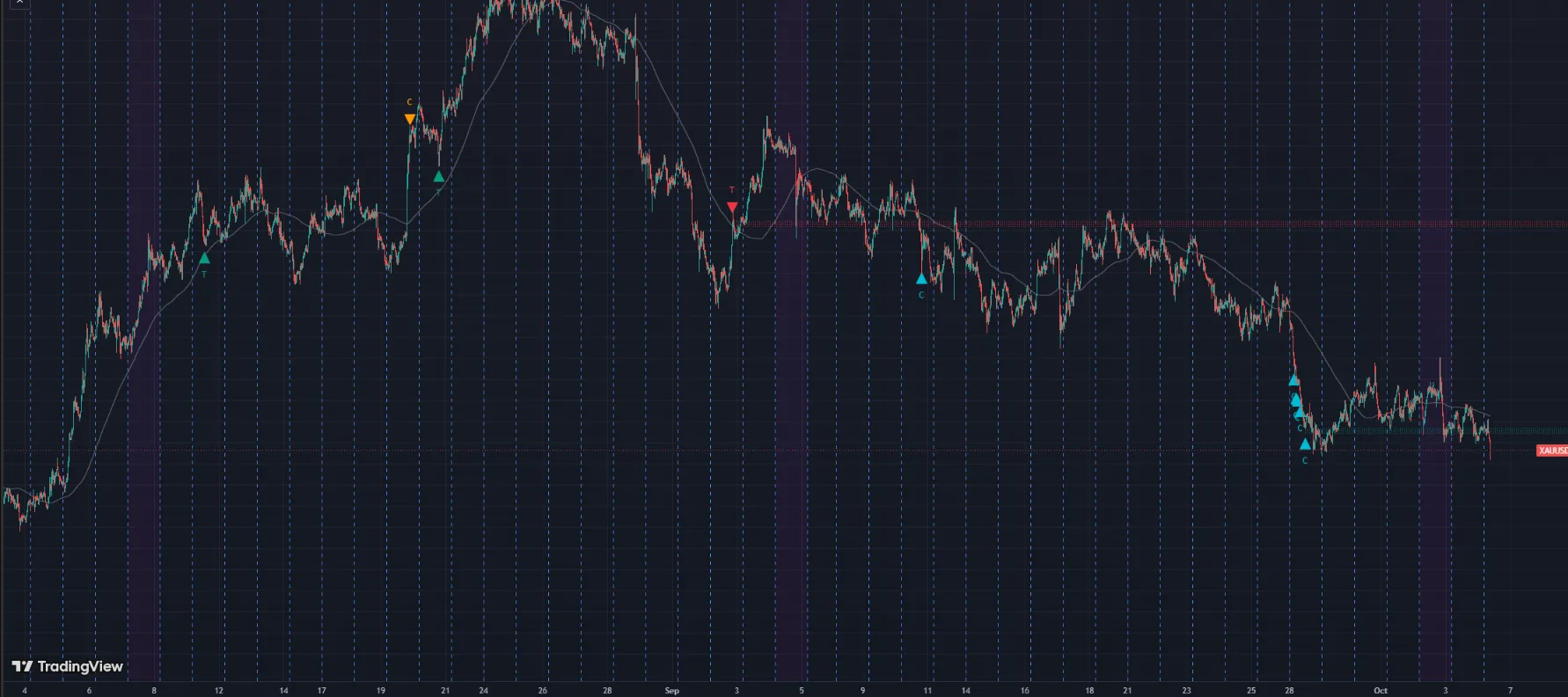Click the orange down-triangle C signal marker
The height and width of the screenshot is (697, 1568).
pyautogui.click(x=410, y=119)
